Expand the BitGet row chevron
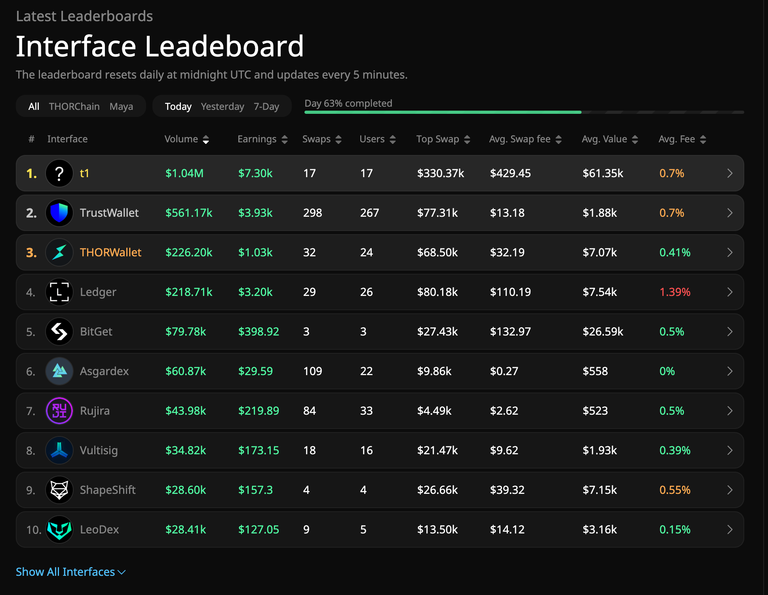Image resolution: width=768 pixels, height=595 pixels. point(730,332)
